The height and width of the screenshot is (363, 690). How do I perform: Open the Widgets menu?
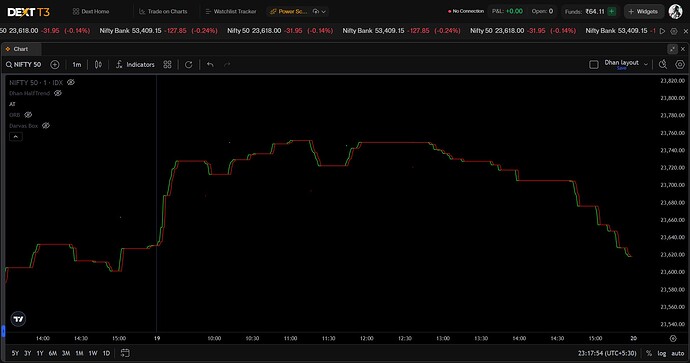click(643, 11)
